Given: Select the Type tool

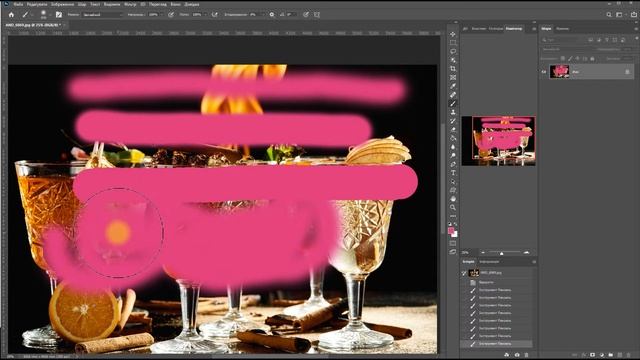Looking at the screenshot, I should [453, 173].
